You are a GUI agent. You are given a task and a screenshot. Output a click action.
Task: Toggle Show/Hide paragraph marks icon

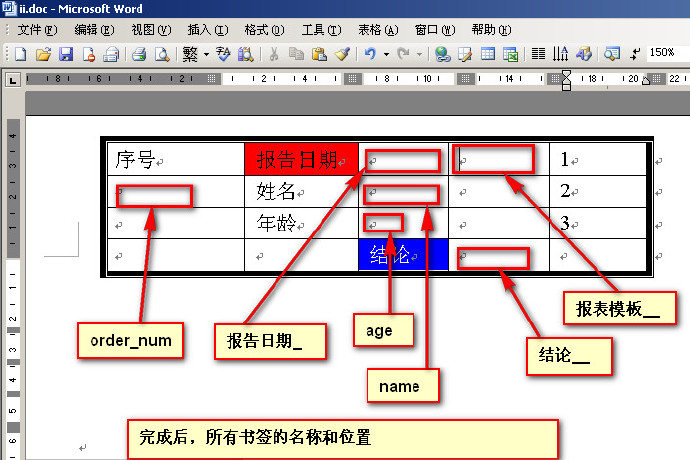click(635, 54)
